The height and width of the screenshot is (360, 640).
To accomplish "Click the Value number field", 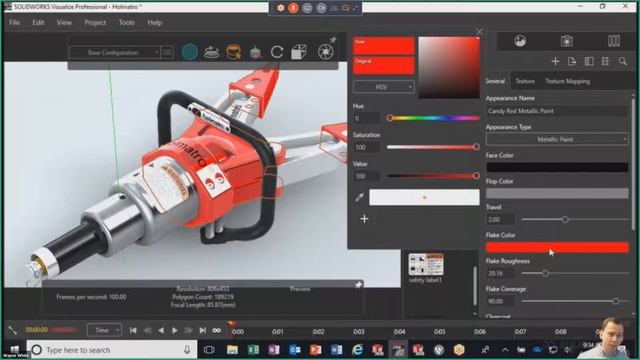I will click(x=366, y=176).
